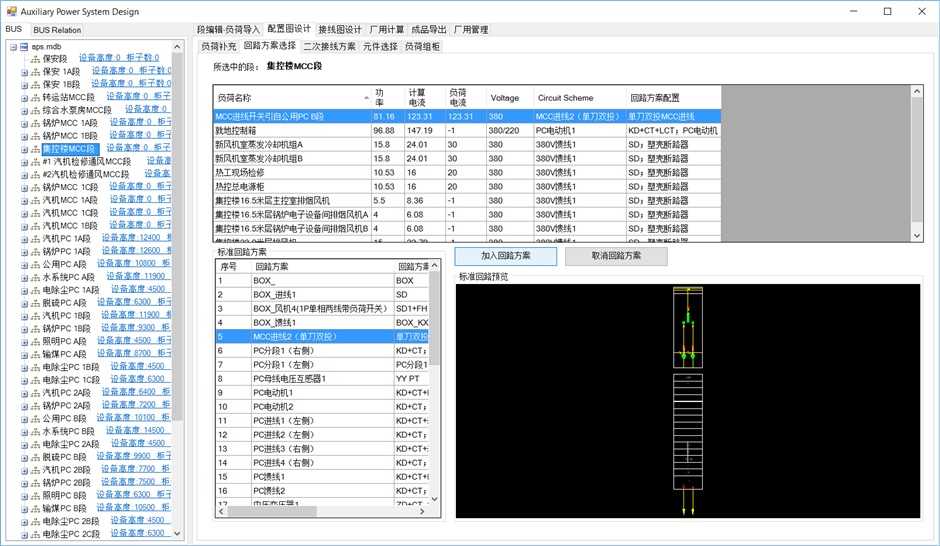The image size is (940, 546).
Task: Click the bus icon beside 集控楼MCC段
Action: (35, 149)
